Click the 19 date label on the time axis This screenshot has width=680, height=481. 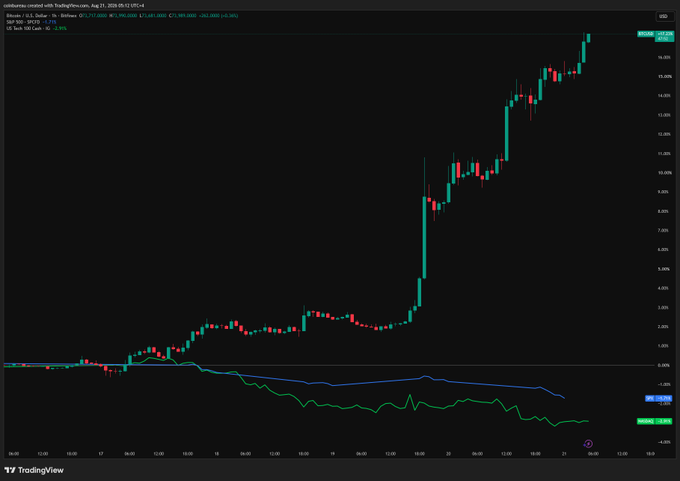[x=333, y=454]
